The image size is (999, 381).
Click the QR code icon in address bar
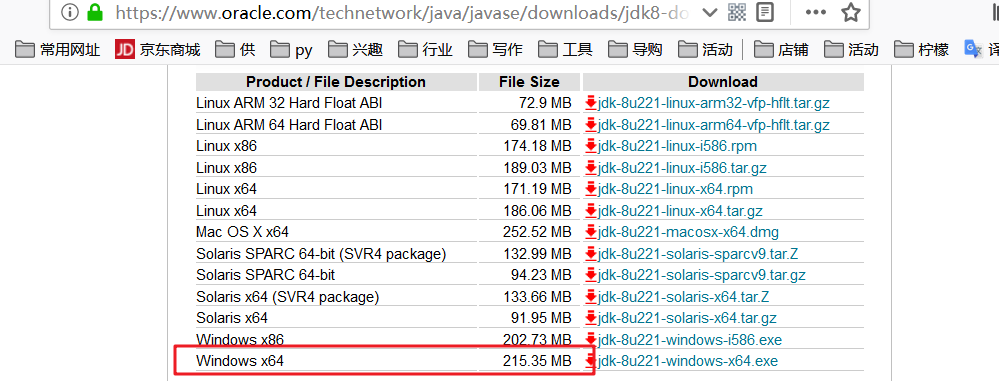click(738, 12)
